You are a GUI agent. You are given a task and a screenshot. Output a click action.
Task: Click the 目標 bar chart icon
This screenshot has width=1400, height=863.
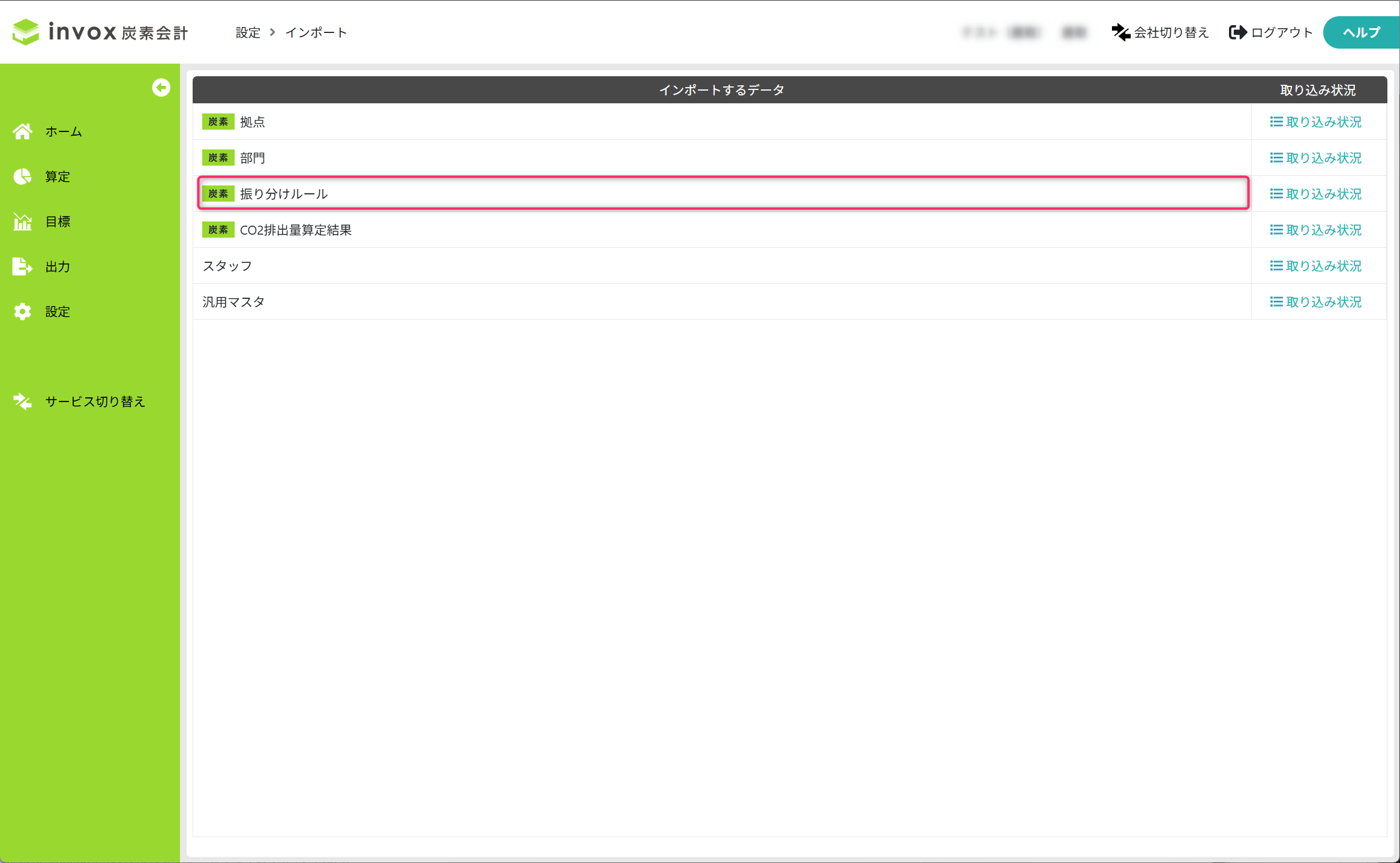tap(23, 221)
